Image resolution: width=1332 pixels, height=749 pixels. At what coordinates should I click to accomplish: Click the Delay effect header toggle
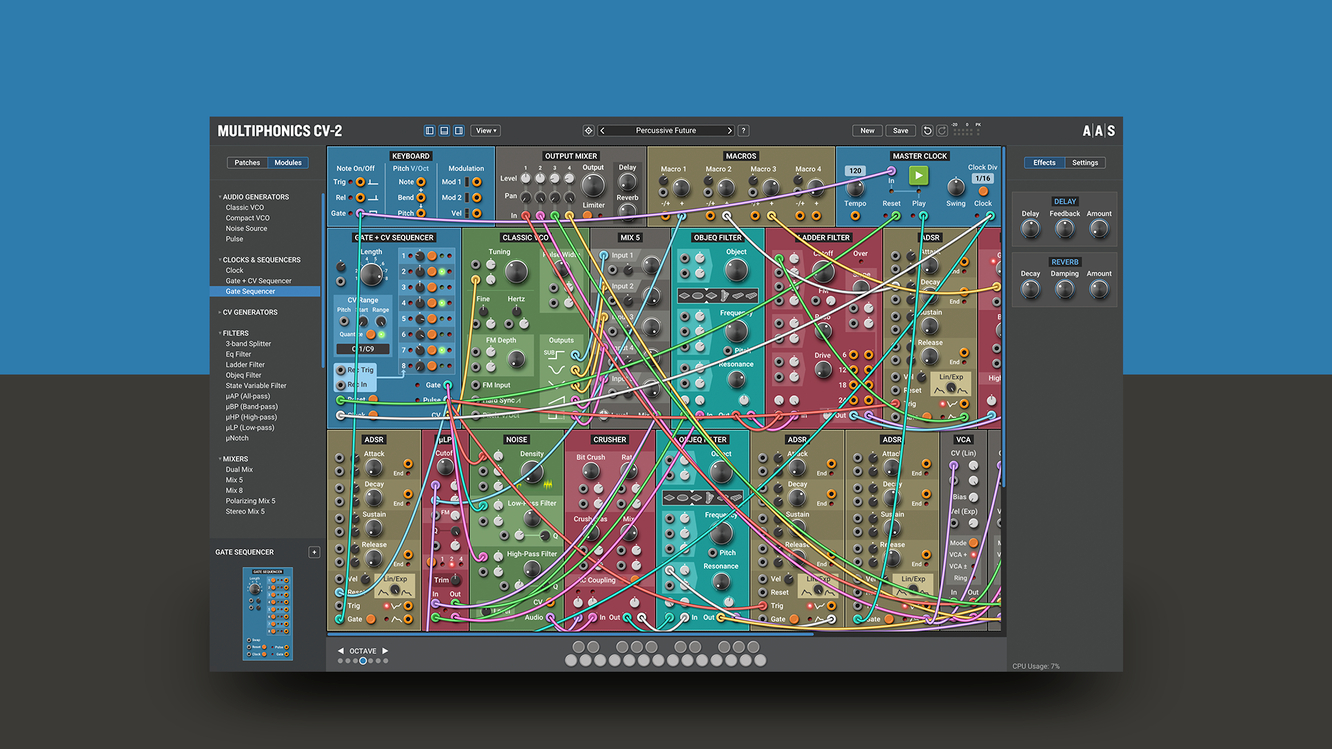1065,201
